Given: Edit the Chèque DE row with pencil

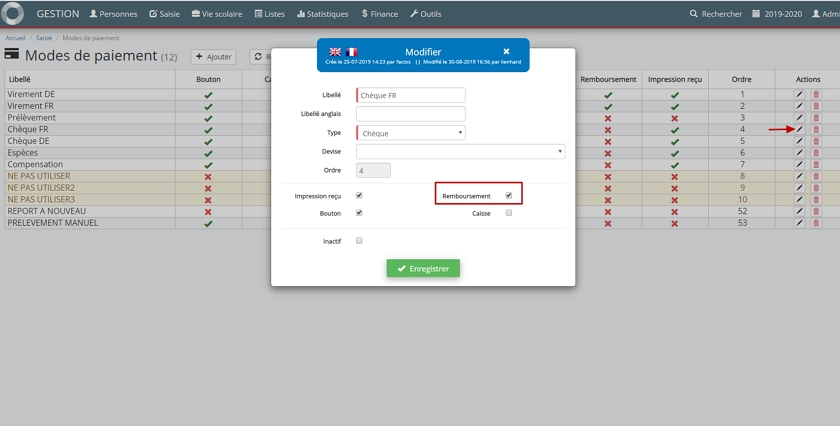Looking at the screenshot, I should point(799,141).
